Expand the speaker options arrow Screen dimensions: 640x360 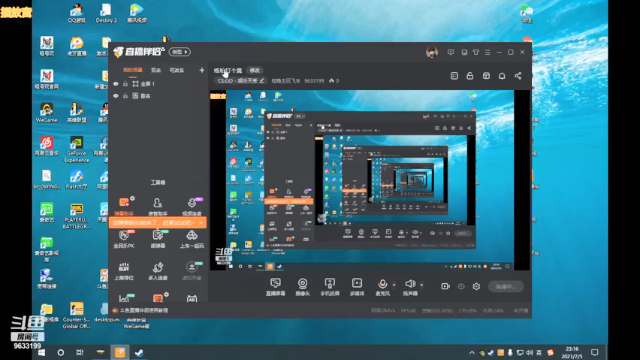pyautogui.click(x=421, y=284)
